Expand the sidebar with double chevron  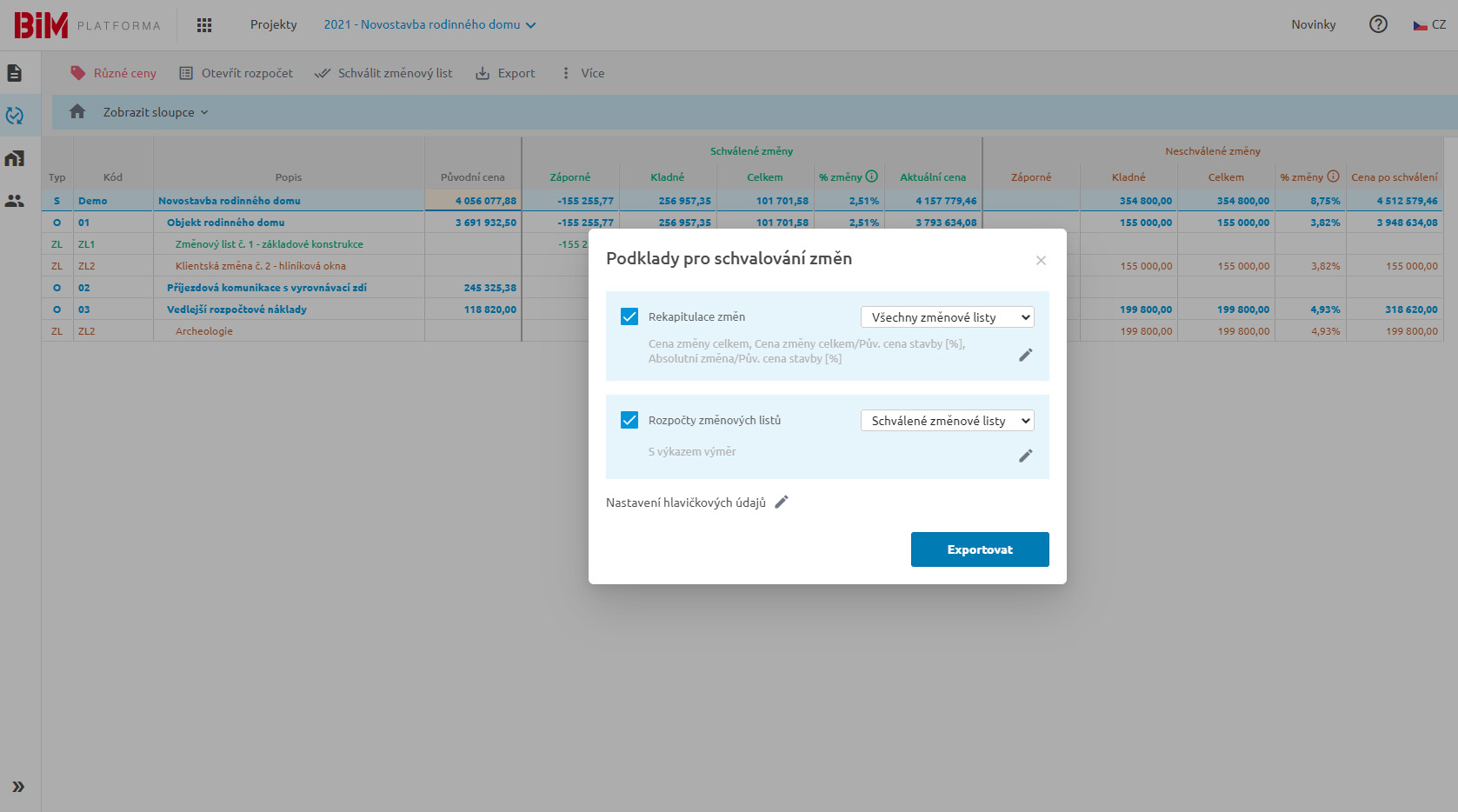coord(17,787)
